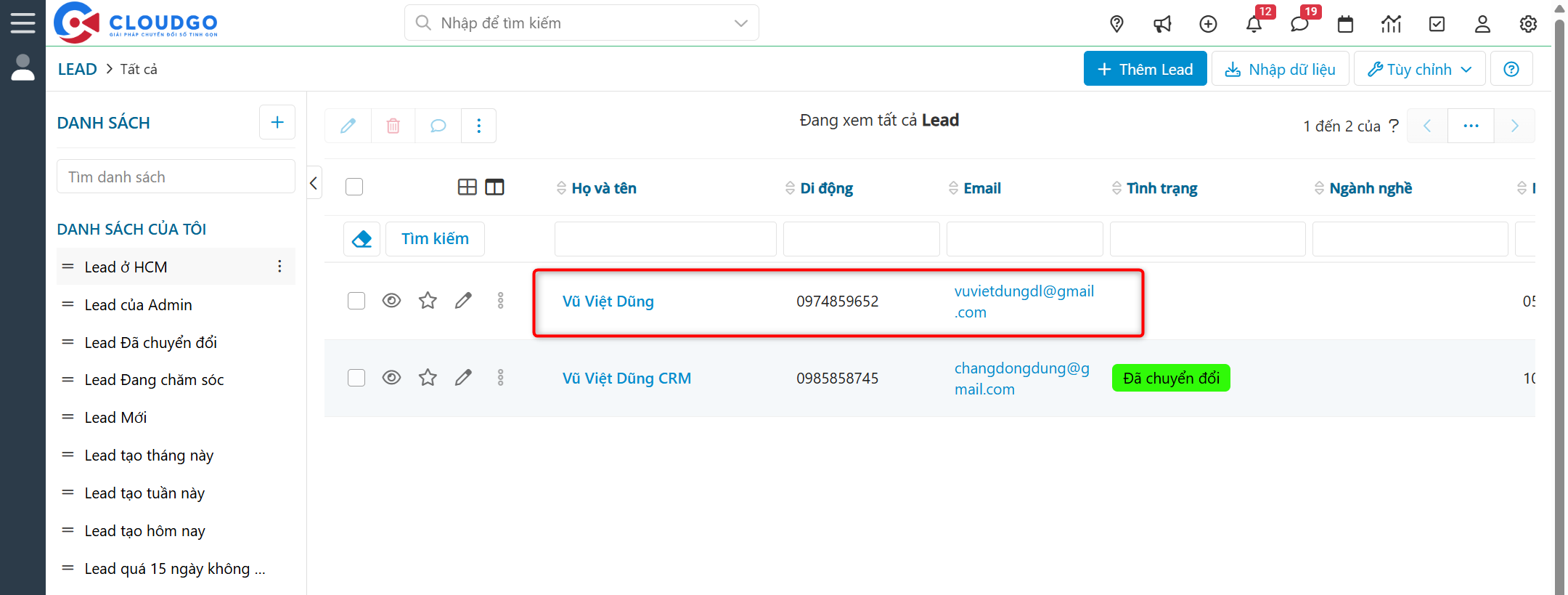Open the notifications bell icon
This screenshot has width=1568, height=595.
(1254, 24)
